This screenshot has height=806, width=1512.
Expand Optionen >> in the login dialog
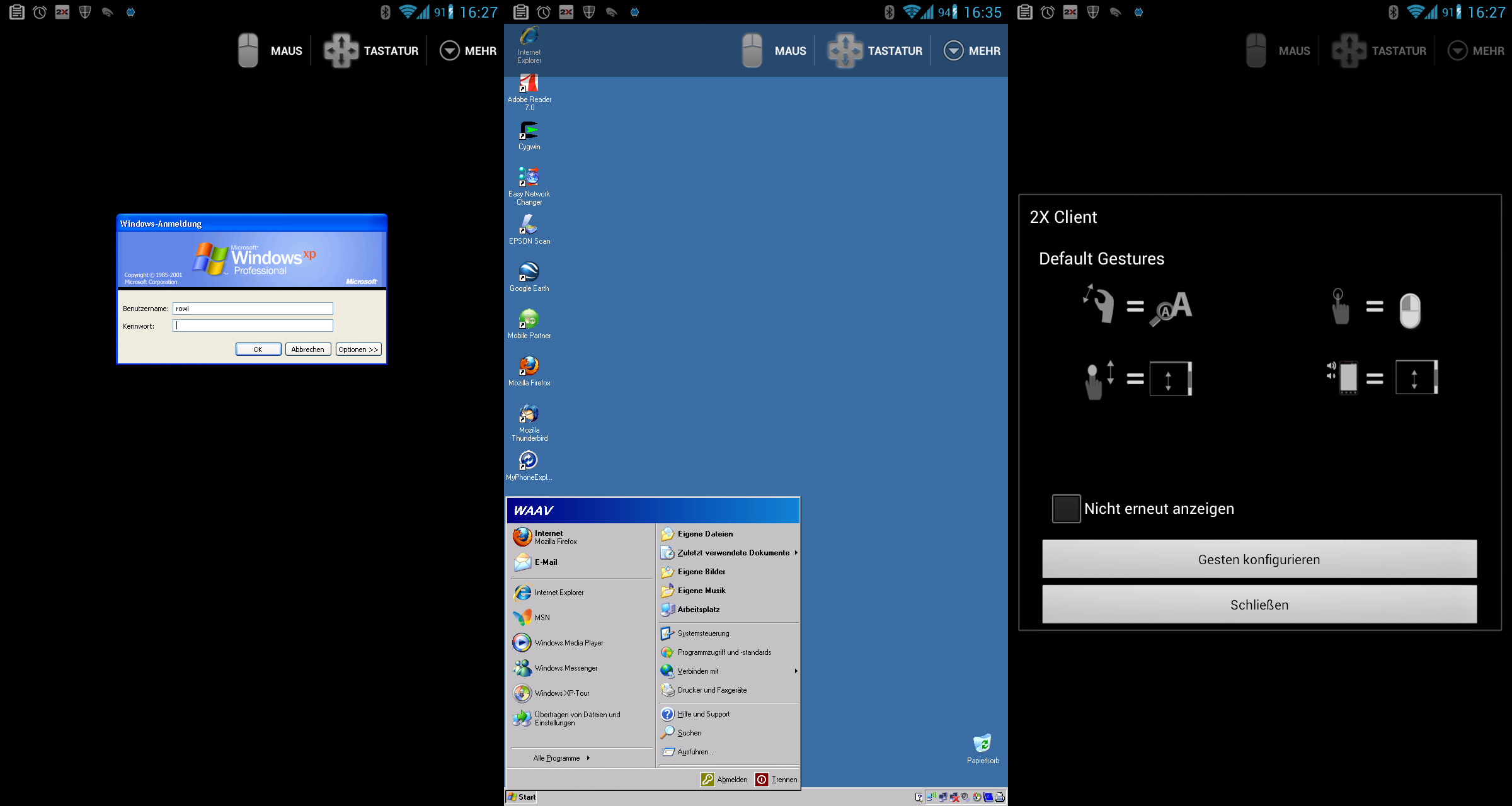click(x=358, y=349)
